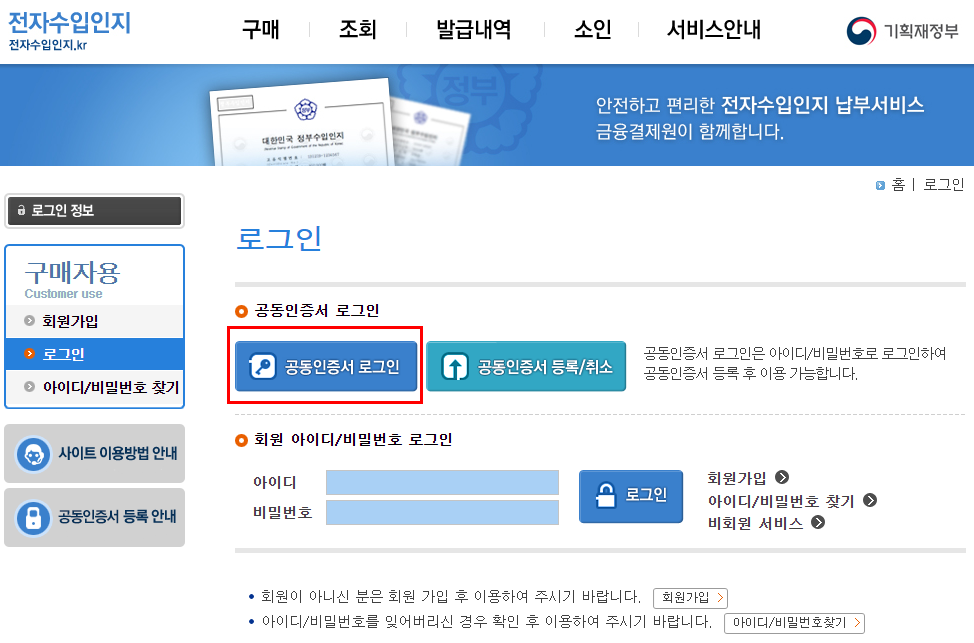Select 로그인 in the 구매자용 sidebar
The height and width of the screenshot is (643, 974).
[x=94, y=354]
